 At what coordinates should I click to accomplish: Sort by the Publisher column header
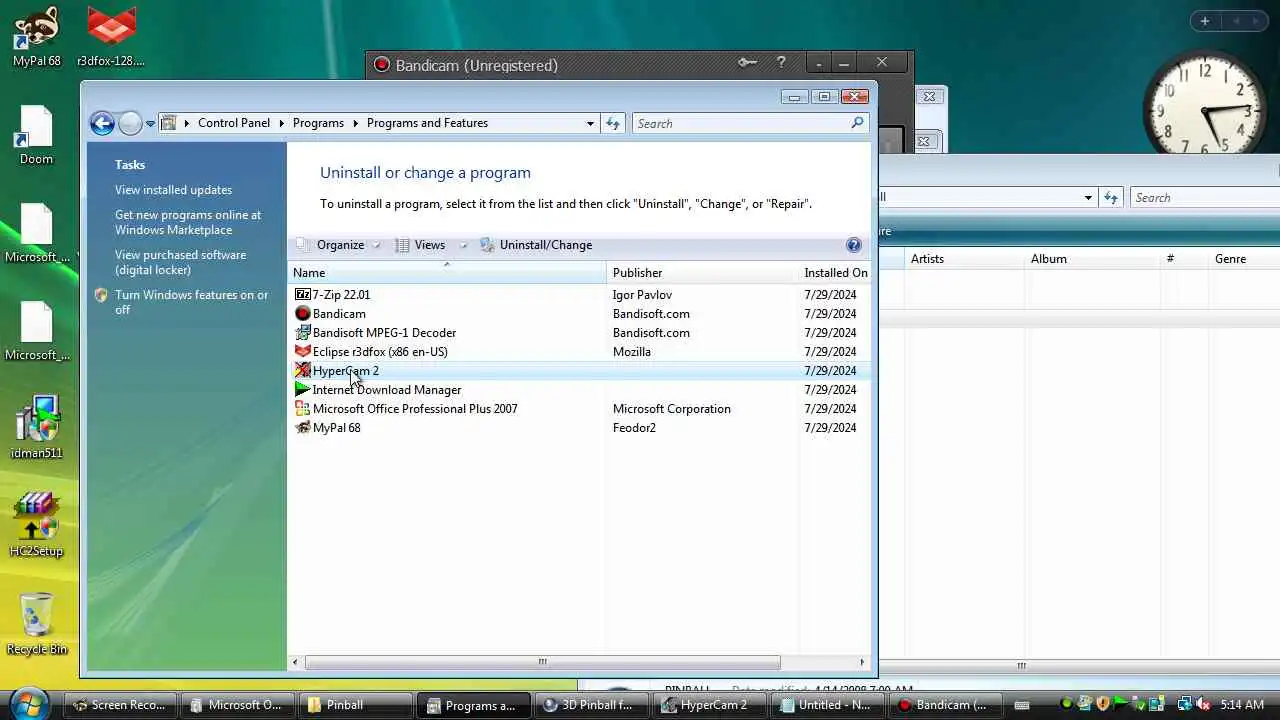click(x=702, y=273)
